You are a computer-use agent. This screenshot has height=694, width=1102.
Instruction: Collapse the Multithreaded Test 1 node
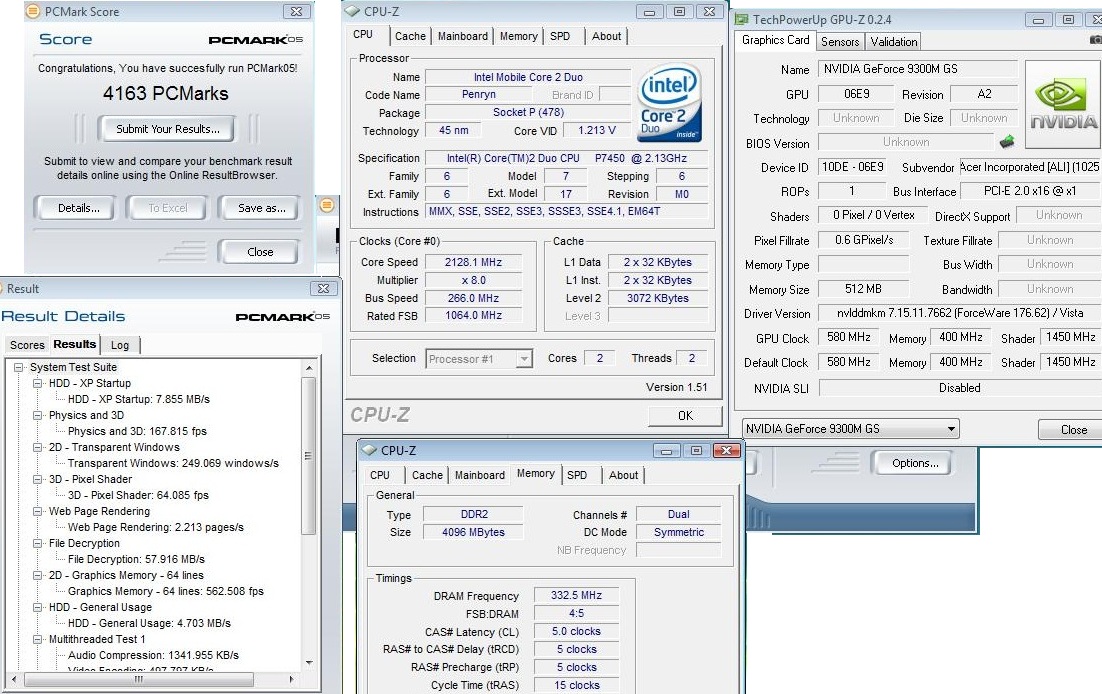click(x=37, y=639)
